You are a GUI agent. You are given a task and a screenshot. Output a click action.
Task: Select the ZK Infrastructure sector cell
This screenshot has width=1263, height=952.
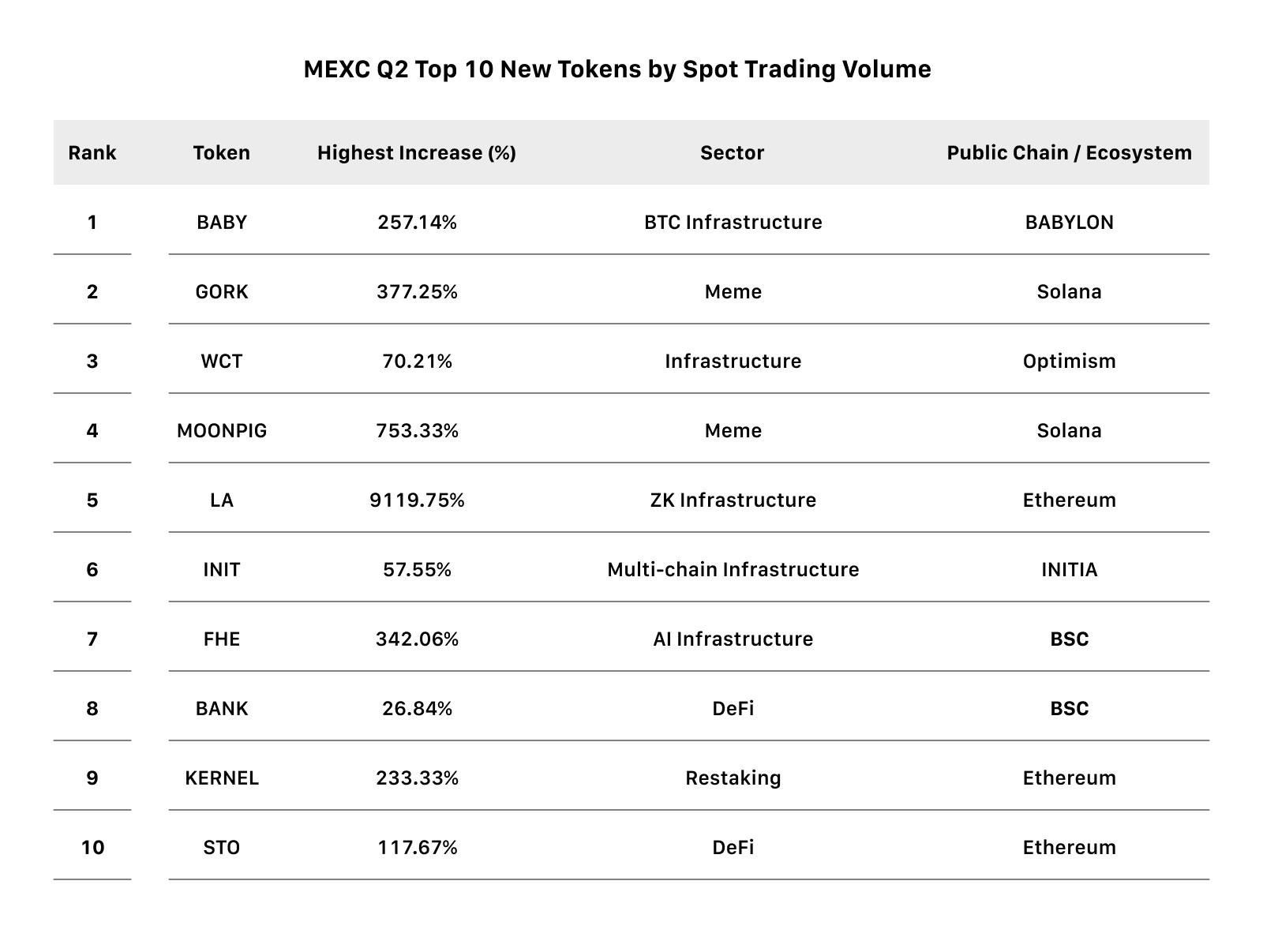coord(733,500)
